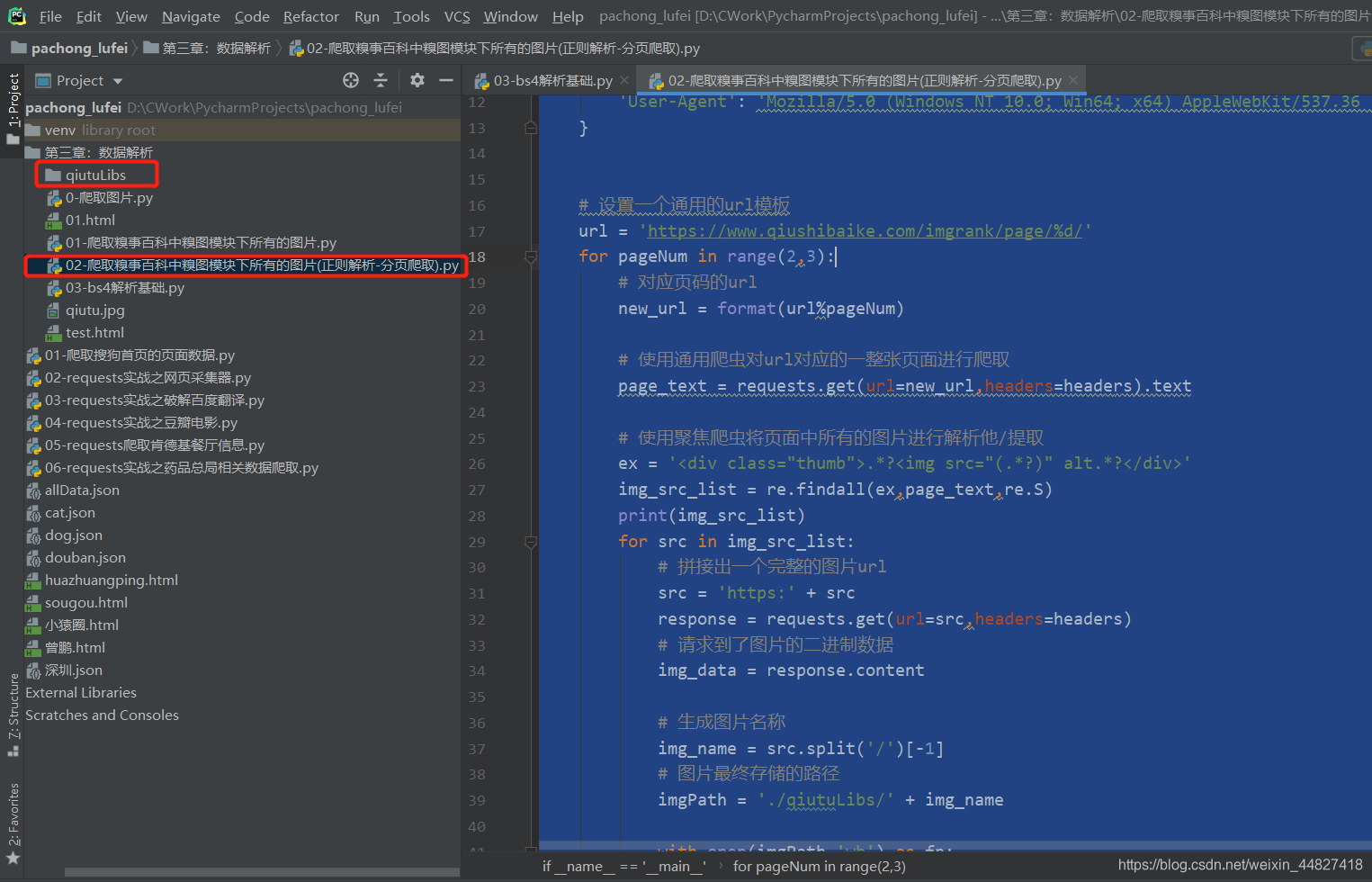Click pachong_lufei breadcrumb in navigation bar
Screen dimensions: 1372x882
point(70,48)
